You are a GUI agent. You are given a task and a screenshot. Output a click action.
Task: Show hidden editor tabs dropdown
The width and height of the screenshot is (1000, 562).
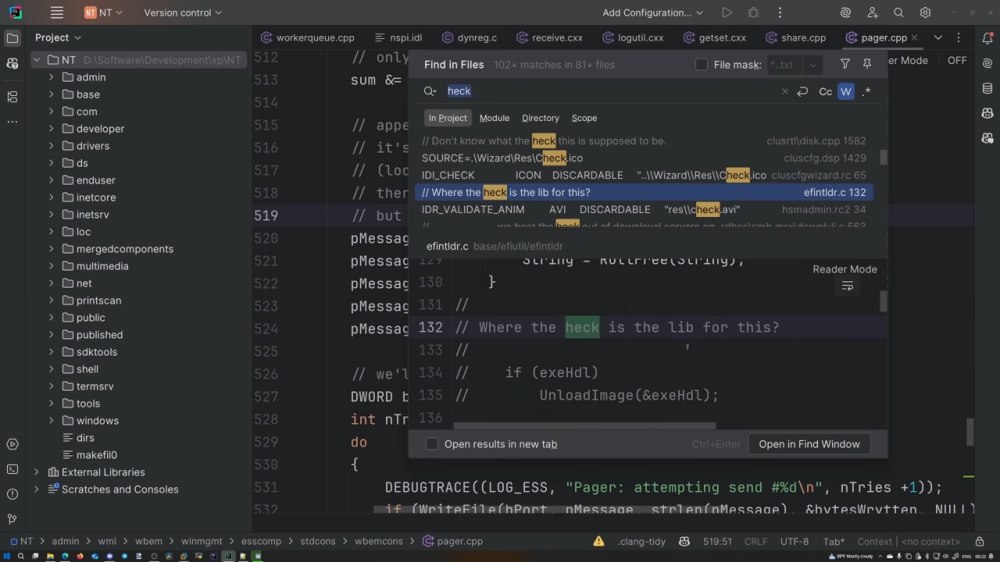tap(938, 38)
